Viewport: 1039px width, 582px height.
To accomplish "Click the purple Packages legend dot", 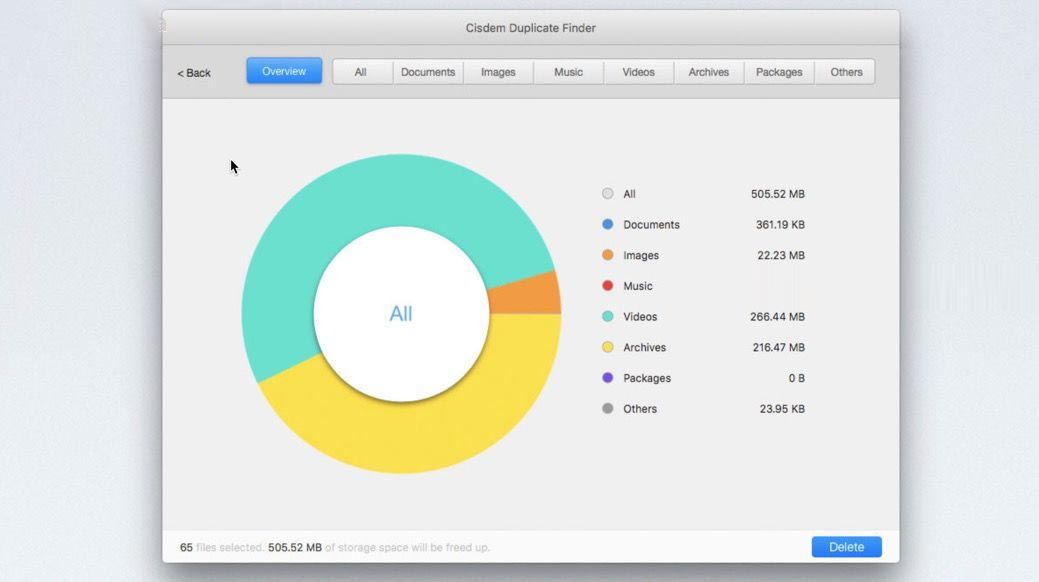I will coord(608,378).
